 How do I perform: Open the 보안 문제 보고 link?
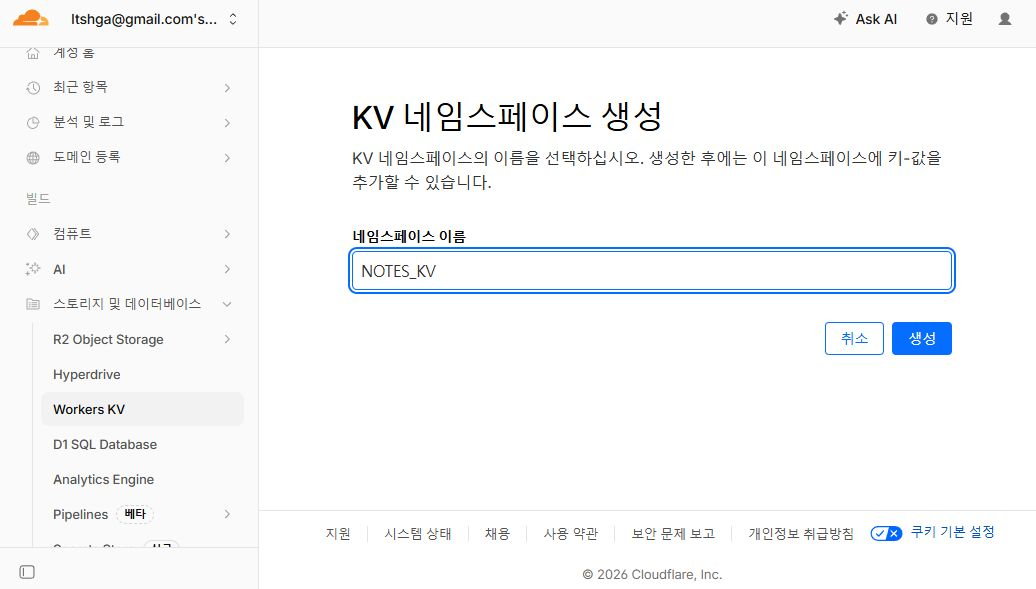coord(673,533)
